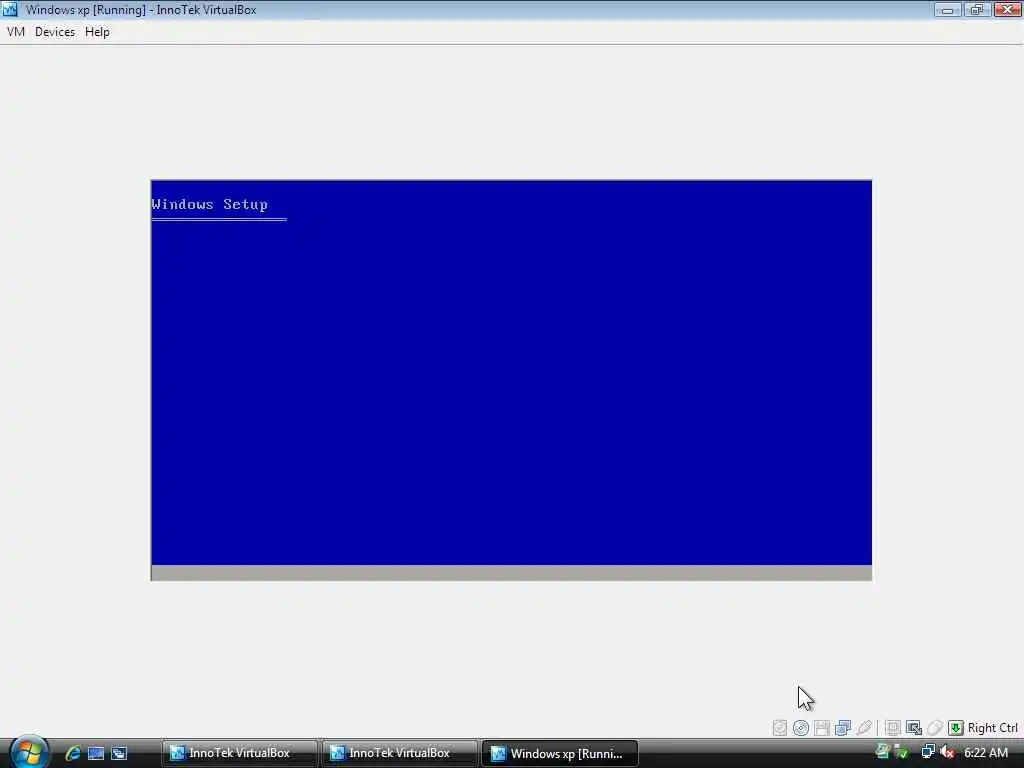
Task: Select Windows xp [Running] taskbar button
Action: tap(560, 753)
